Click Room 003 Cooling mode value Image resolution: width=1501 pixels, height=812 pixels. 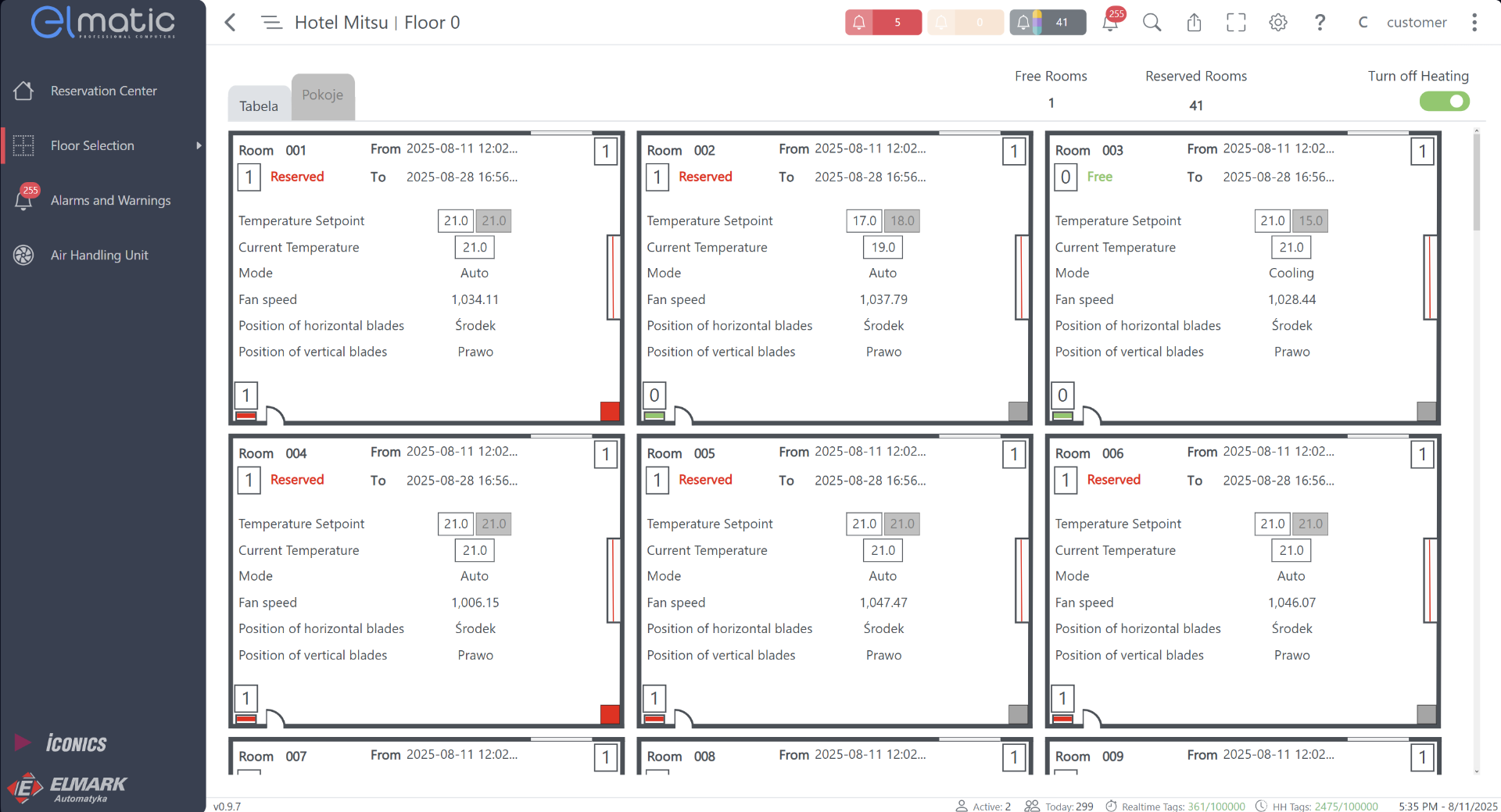pos(1291,274)
